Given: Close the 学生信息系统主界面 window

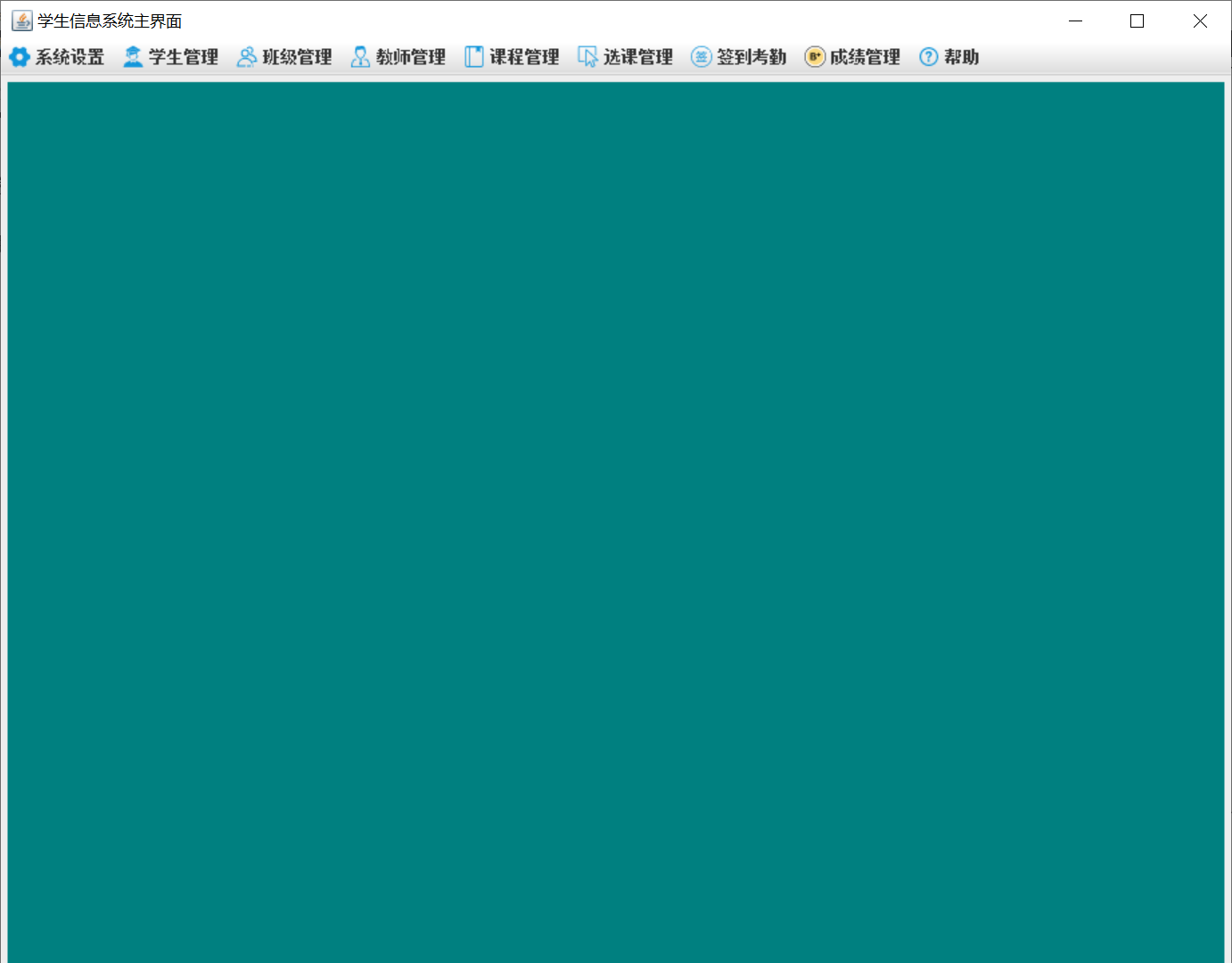Looking at the screenshot, I should click(x=1200, y=21).
